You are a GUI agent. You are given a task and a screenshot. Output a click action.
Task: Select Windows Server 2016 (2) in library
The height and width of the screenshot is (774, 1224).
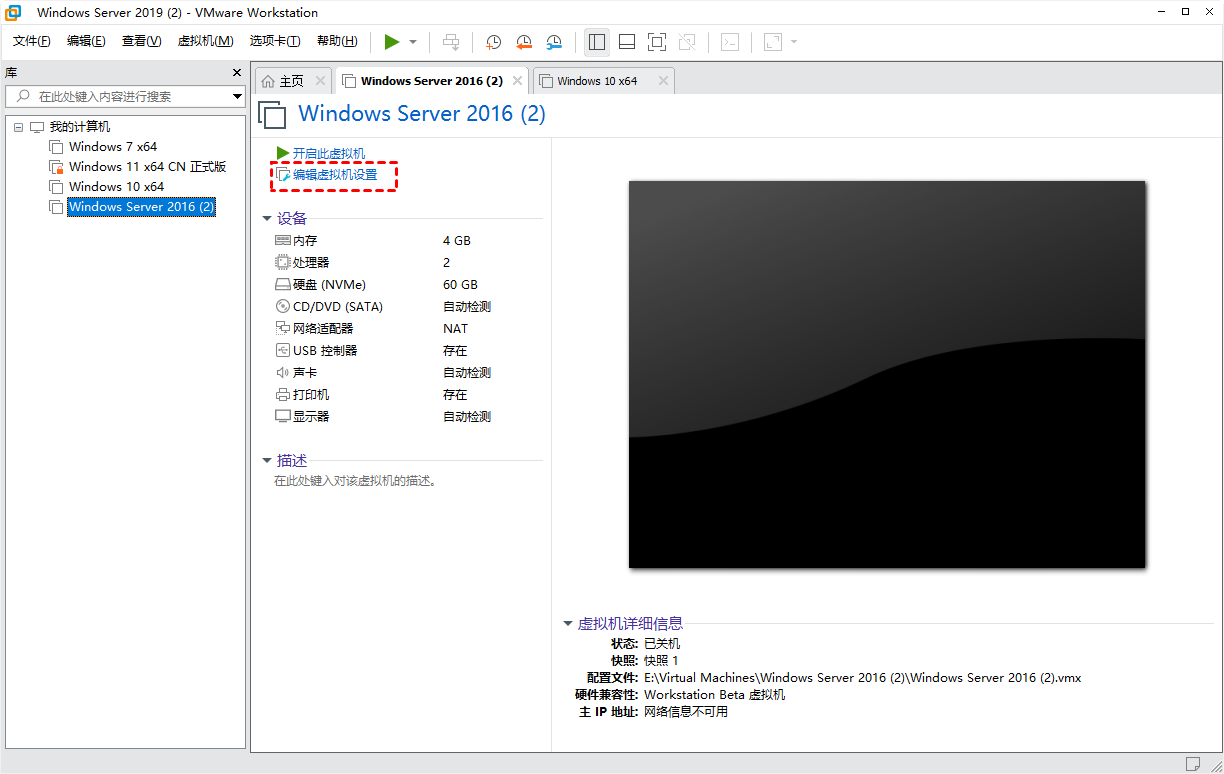pos(141,207)
